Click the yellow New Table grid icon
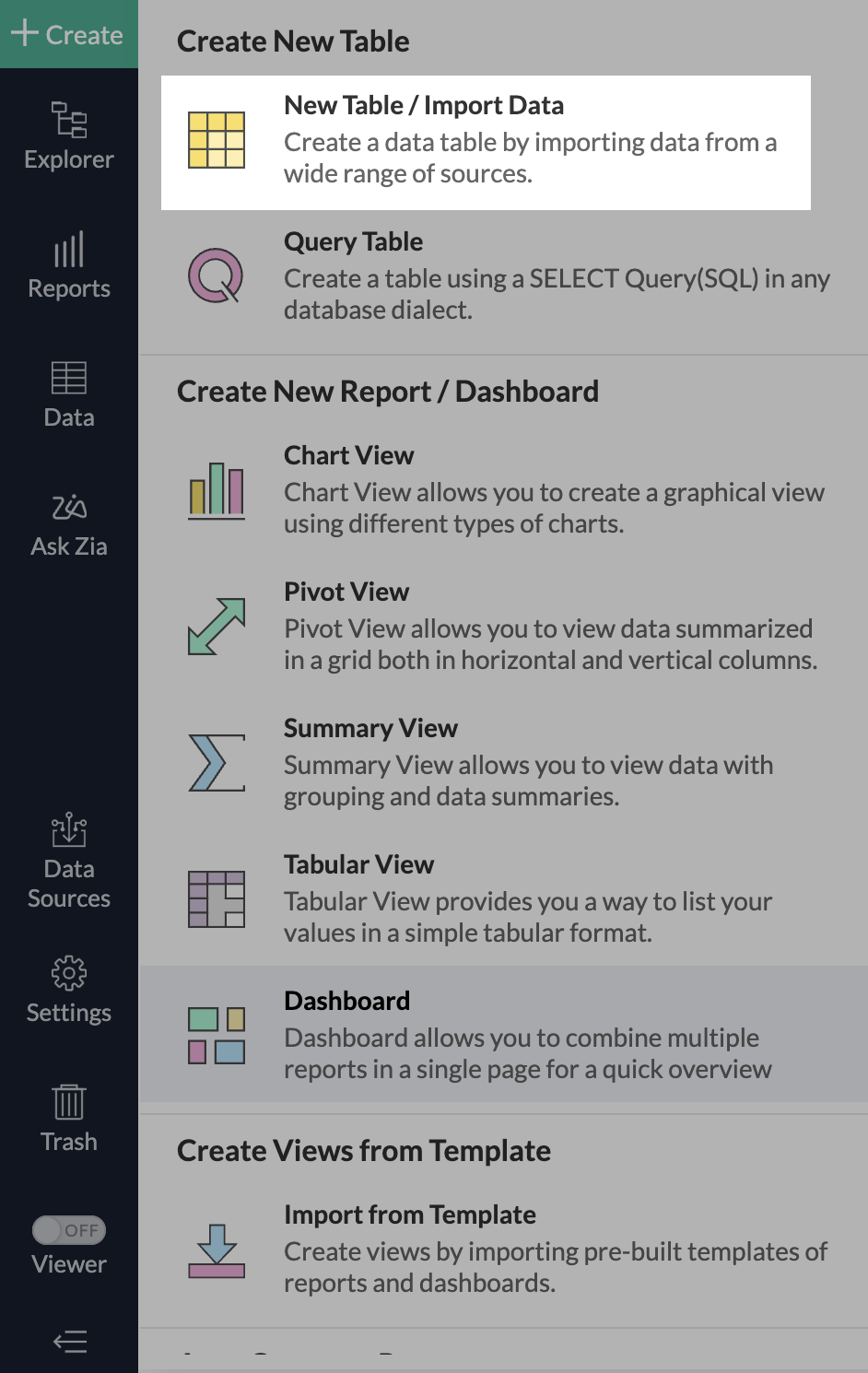Screen dimensions: 868x1373 click(x=217, y=140)
